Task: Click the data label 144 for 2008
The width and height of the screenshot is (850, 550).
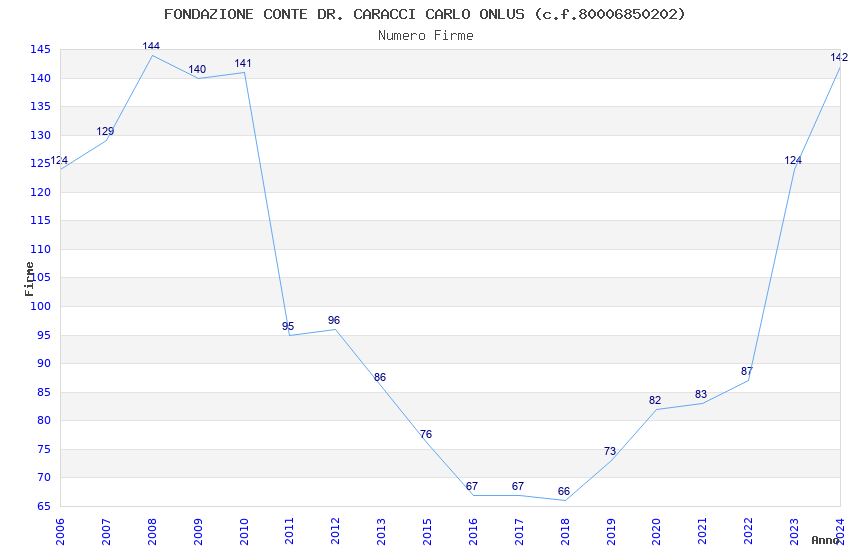Action: (x=151, y=46)
